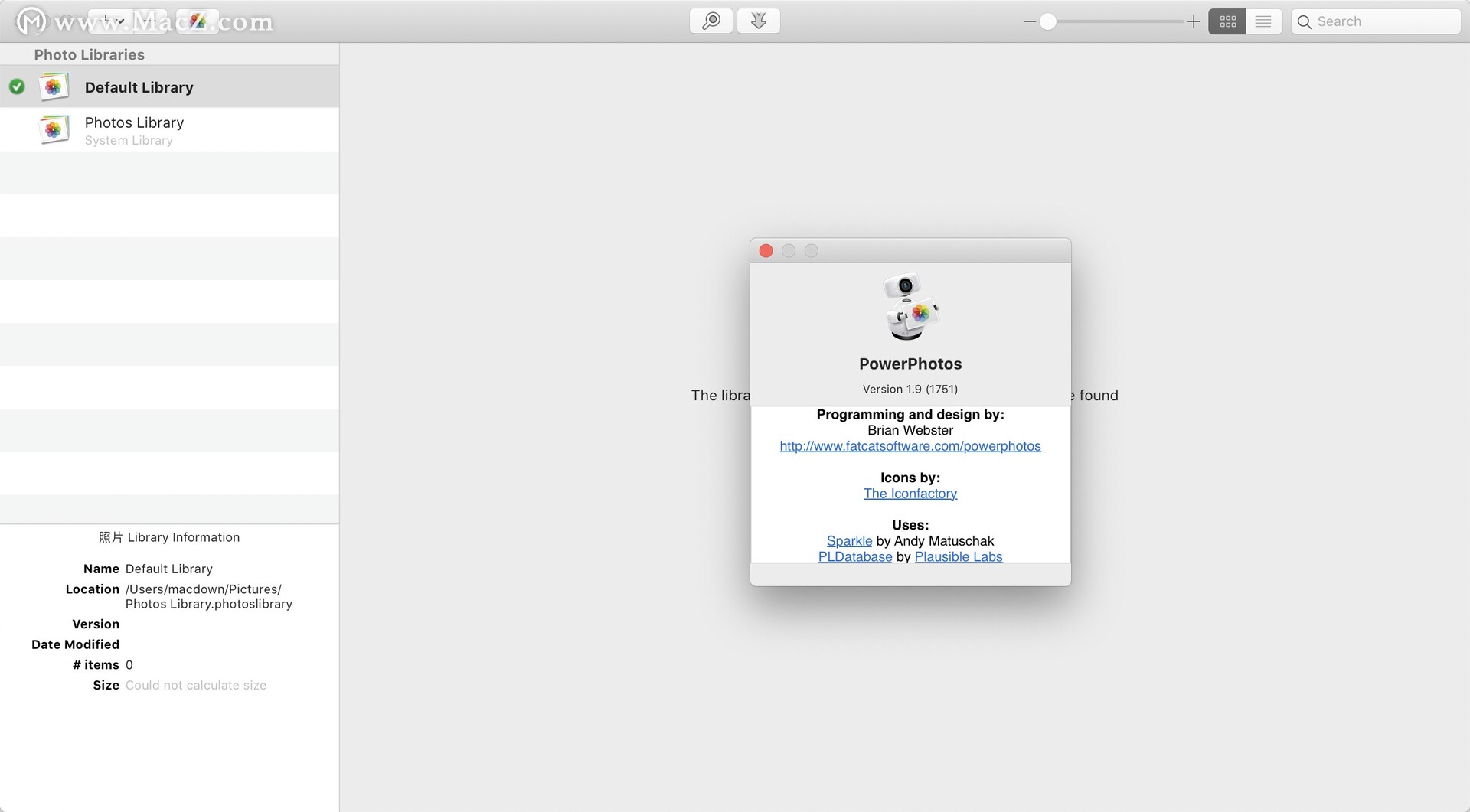Viewport: 1470px width, 812px height.
Task: Close the PowerPhotos about window
Action: tap(766, 251)
